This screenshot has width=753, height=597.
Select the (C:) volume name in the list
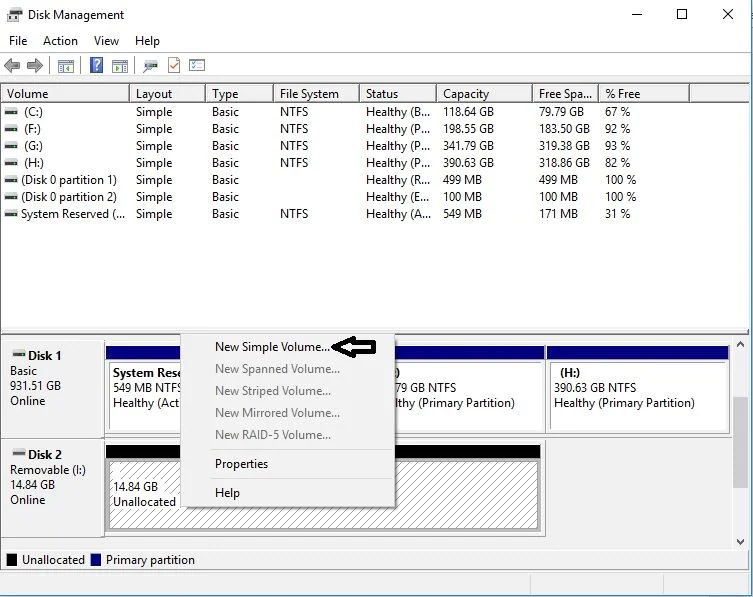[33, 112]
